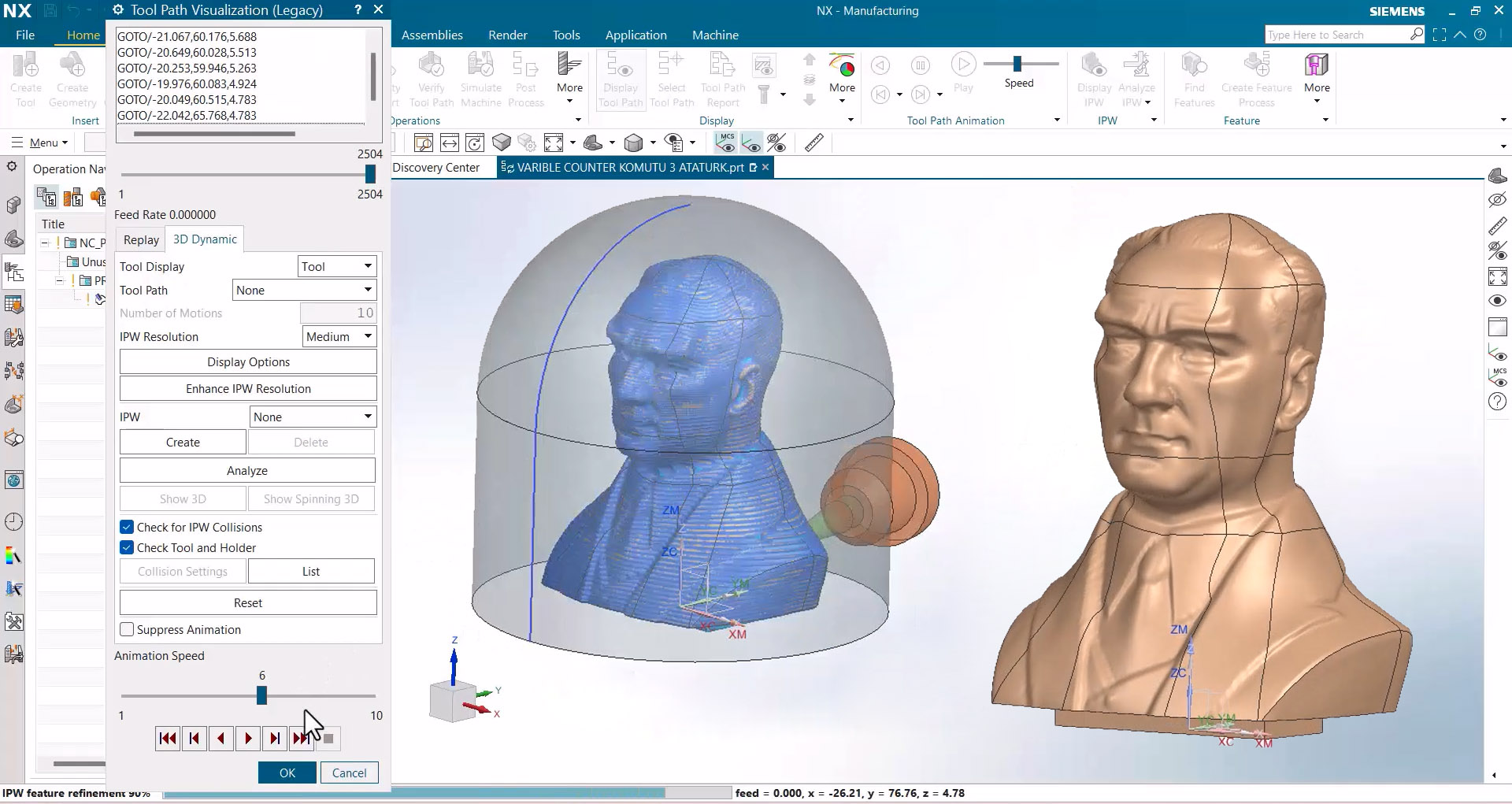Select the measure ruler icon in right sidebar
Image resolution: width=1512 pixels, height=804 pixels.
[x=1497, y=226]
